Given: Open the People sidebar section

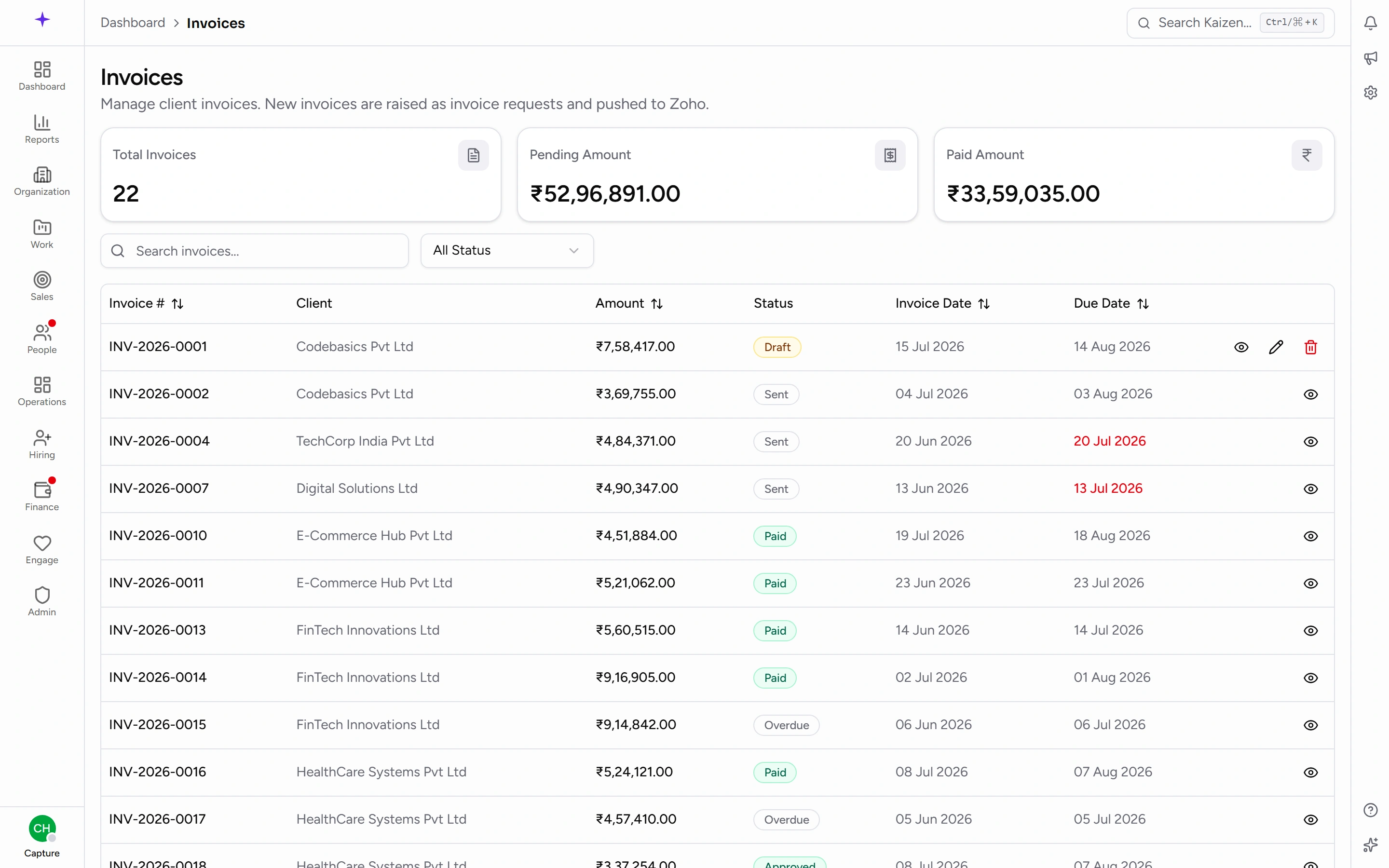Looking at the screenshot, I should [42, 339].
